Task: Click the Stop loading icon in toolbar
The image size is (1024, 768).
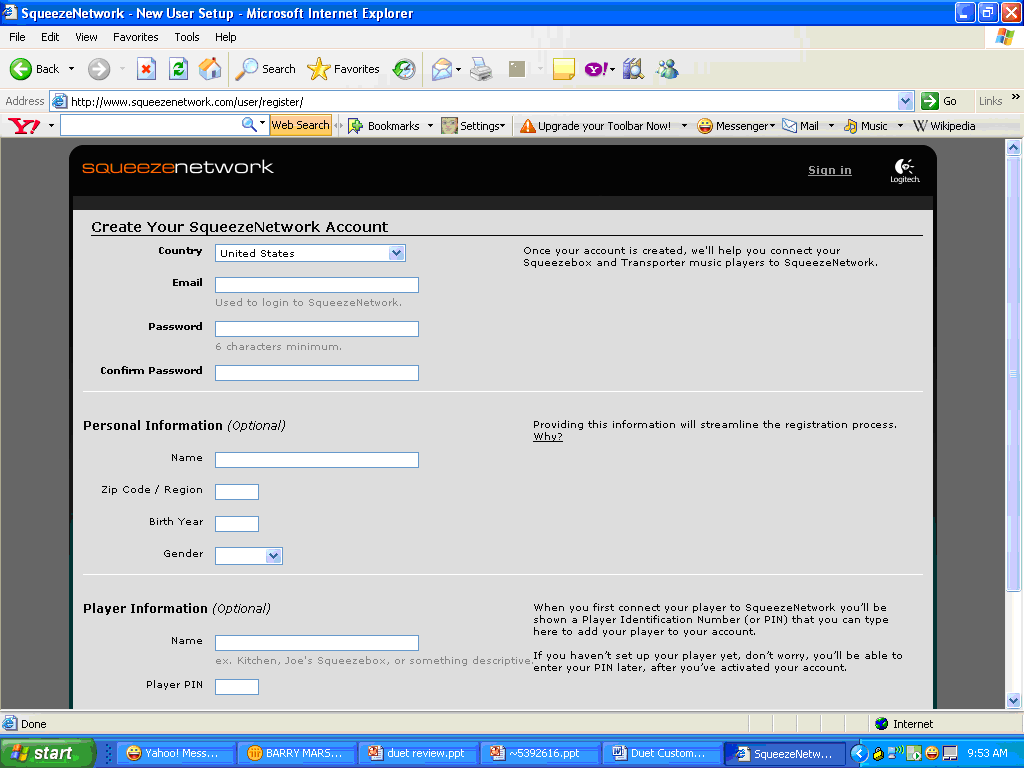Action: pos(146,69)
